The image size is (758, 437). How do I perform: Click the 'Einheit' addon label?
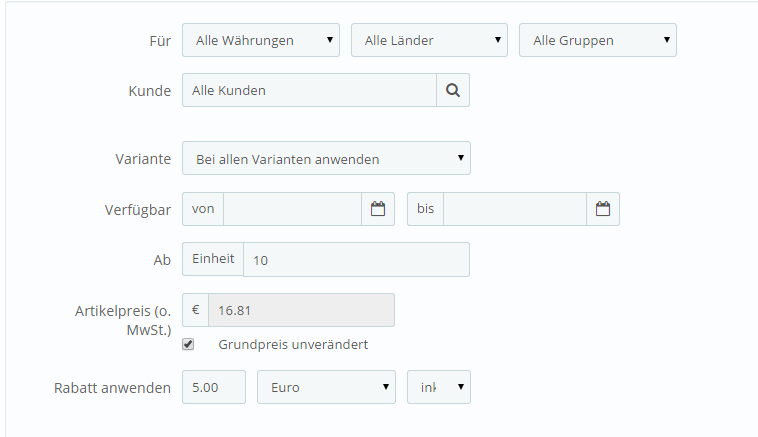point(213,259)
